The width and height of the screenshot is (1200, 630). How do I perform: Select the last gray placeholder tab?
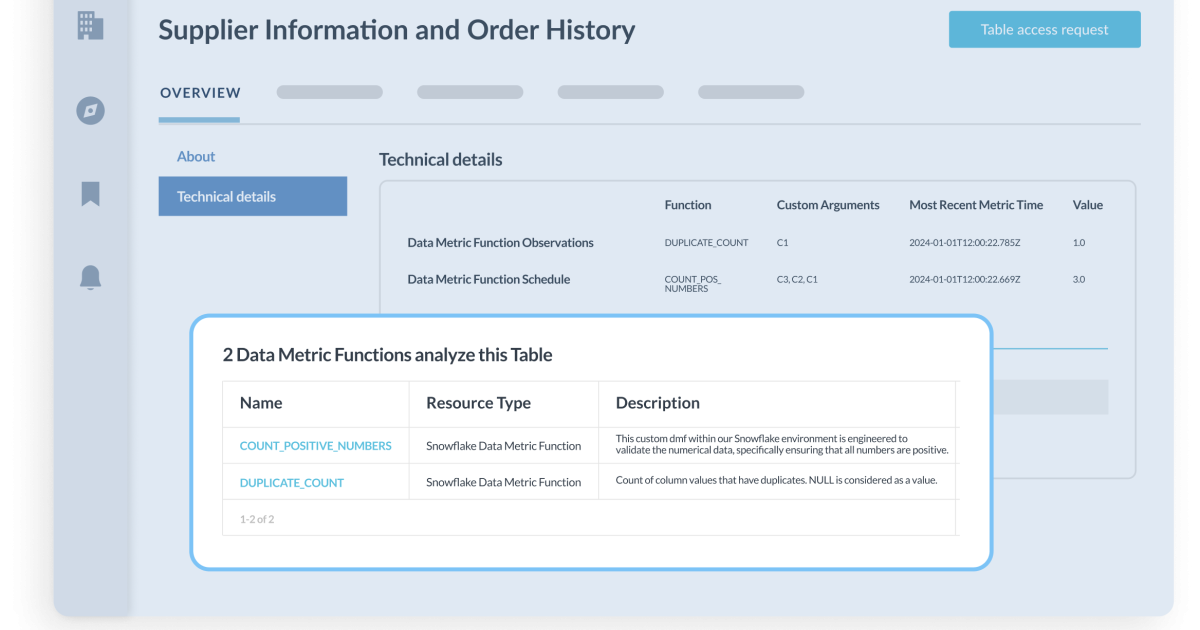click(x=750, y=92)
